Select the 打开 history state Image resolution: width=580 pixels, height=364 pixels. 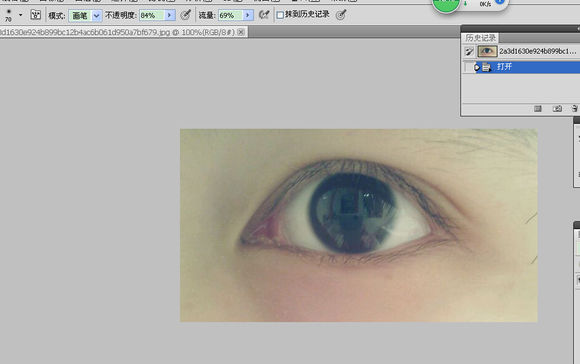coord(527,67)
